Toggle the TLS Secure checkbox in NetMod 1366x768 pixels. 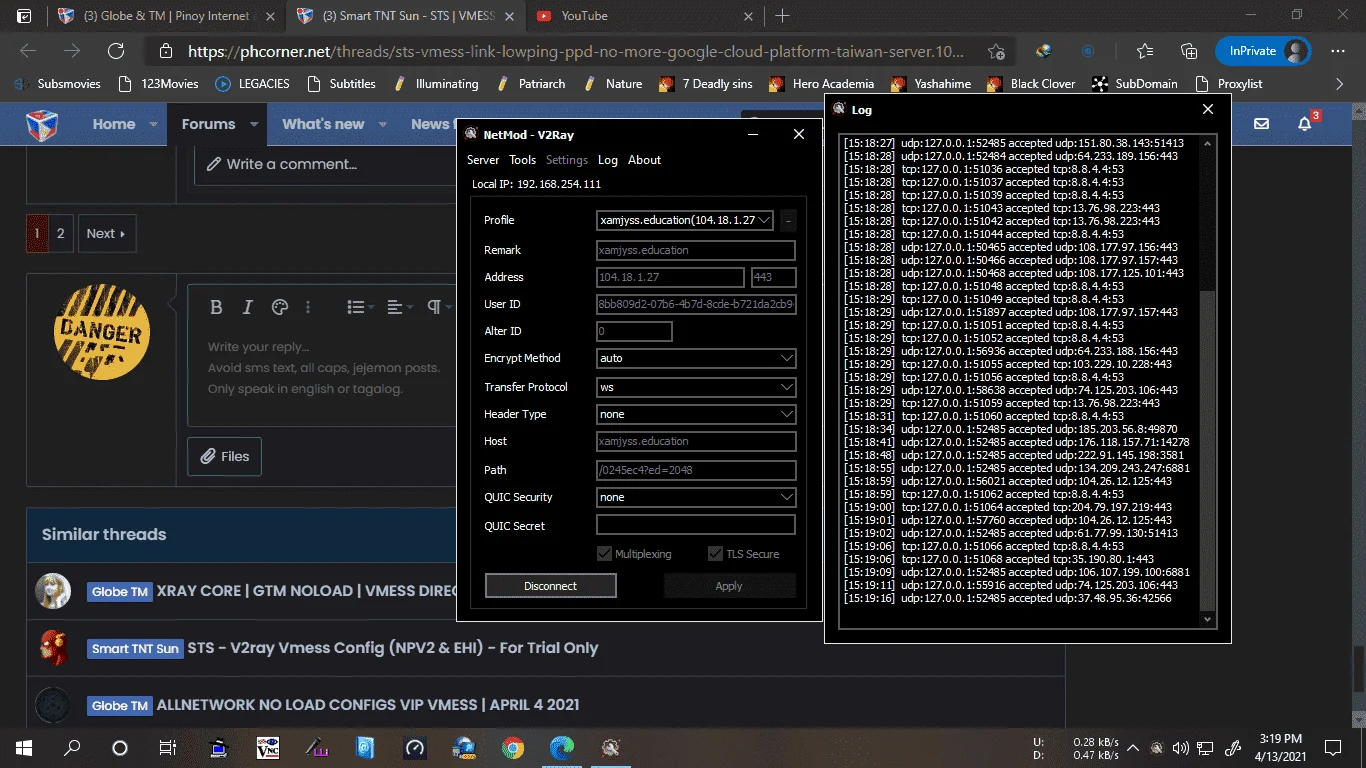715,554
